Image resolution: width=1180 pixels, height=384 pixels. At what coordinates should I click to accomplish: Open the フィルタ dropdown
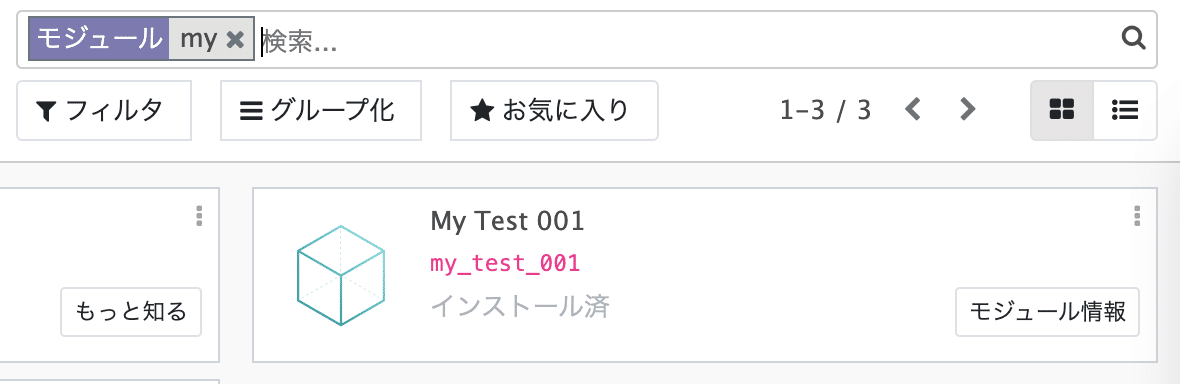(x=104, y=111)
